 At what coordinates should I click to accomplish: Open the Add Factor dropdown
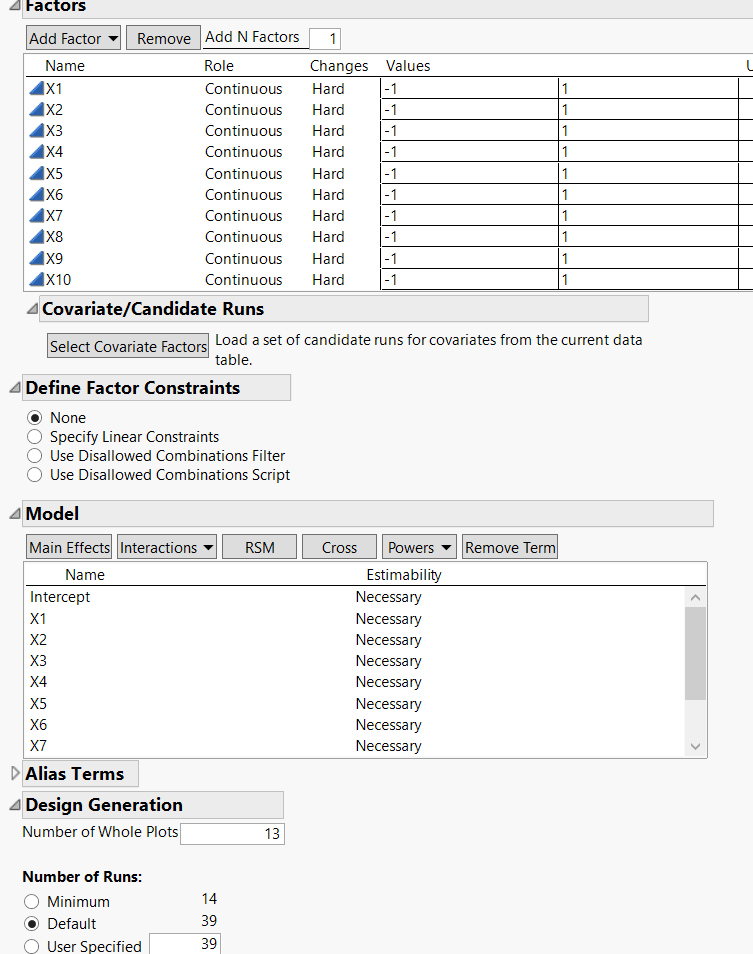point(72,38)
